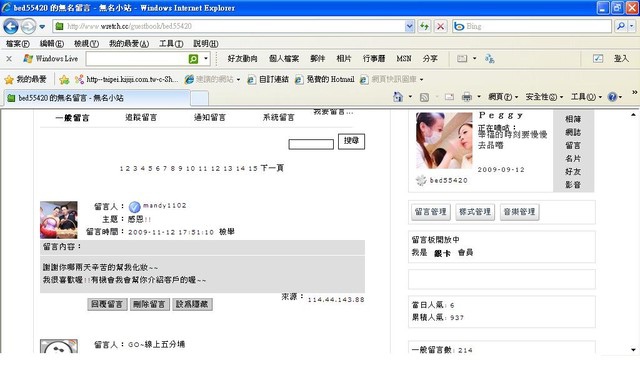Screen dimensions: 640x375
Task: Click the 留言管理 management button
Action: (431, 212)
